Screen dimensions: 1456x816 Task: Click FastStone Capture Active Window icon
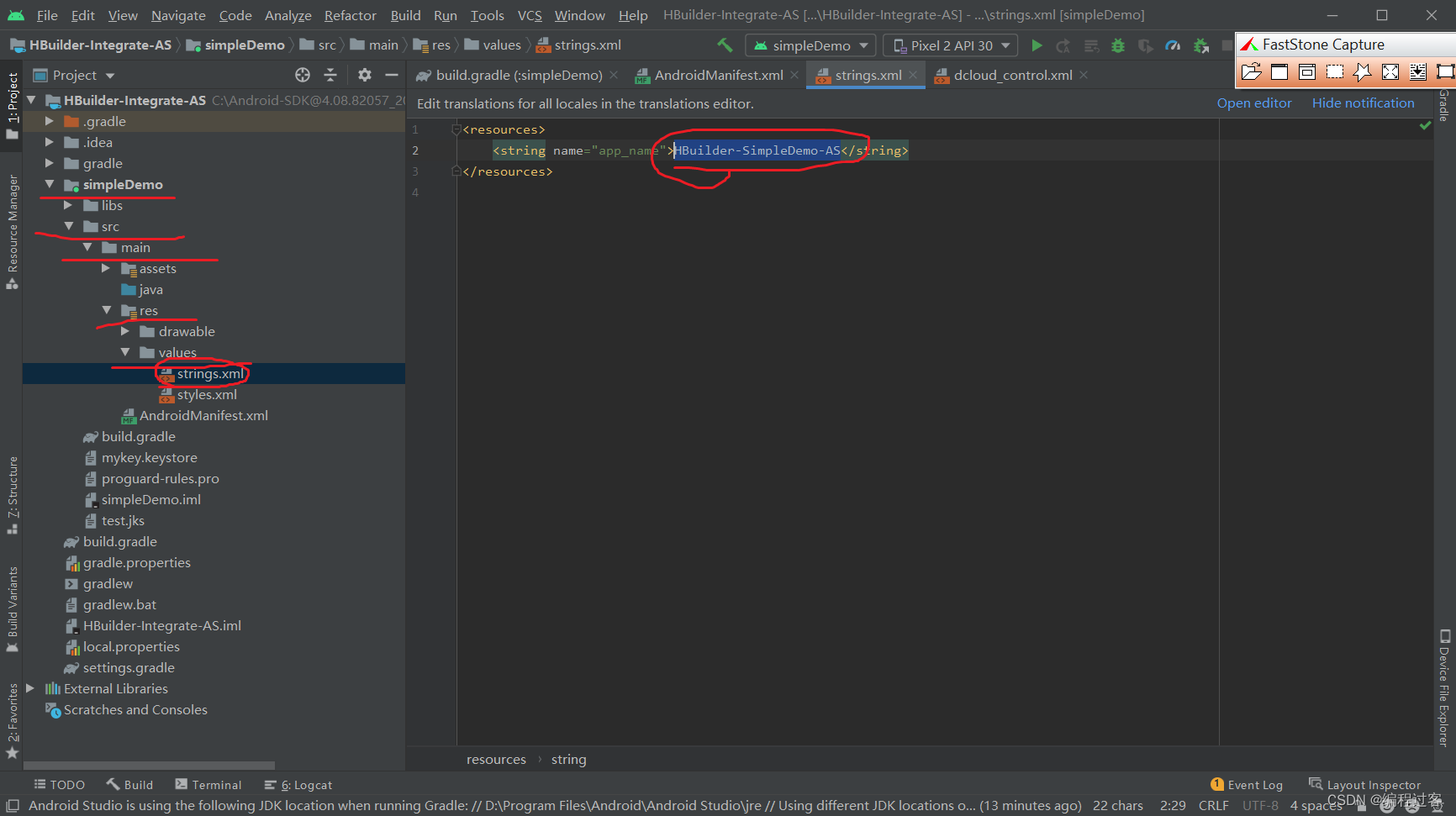click(1279, 71)
